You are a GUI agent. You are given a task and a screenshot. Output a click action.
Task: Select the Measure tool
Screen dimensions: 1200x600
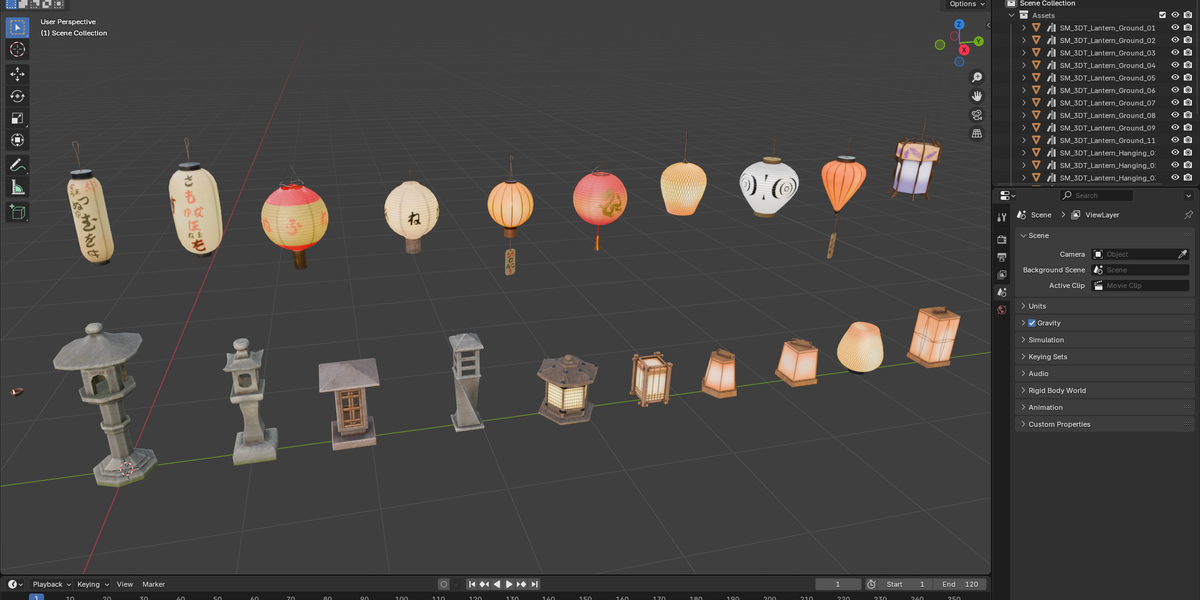(x=17, y=187)
